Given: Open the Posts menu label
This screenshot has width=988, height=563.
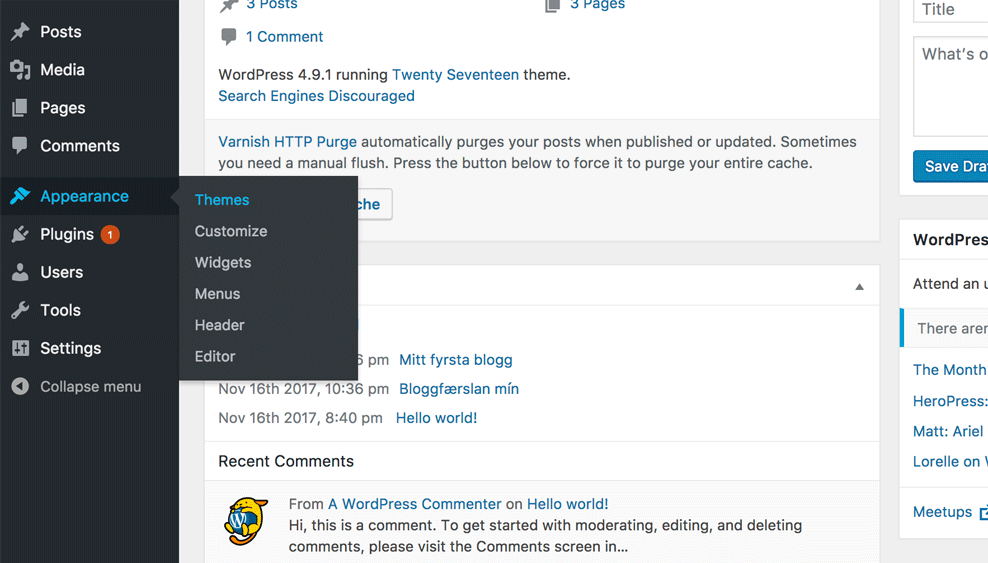Looking at the screenshot, I should coord(60,31).
